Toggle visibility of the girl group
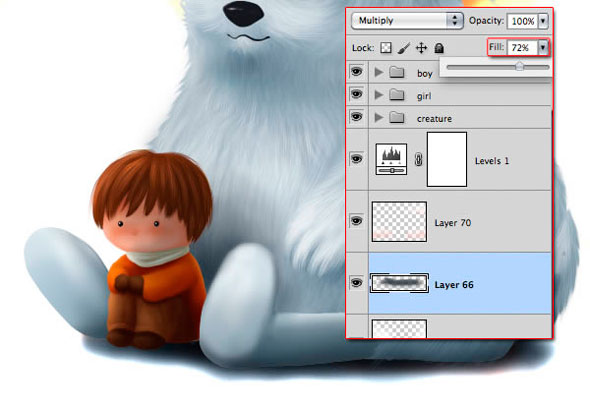 [x=356, y=94]
